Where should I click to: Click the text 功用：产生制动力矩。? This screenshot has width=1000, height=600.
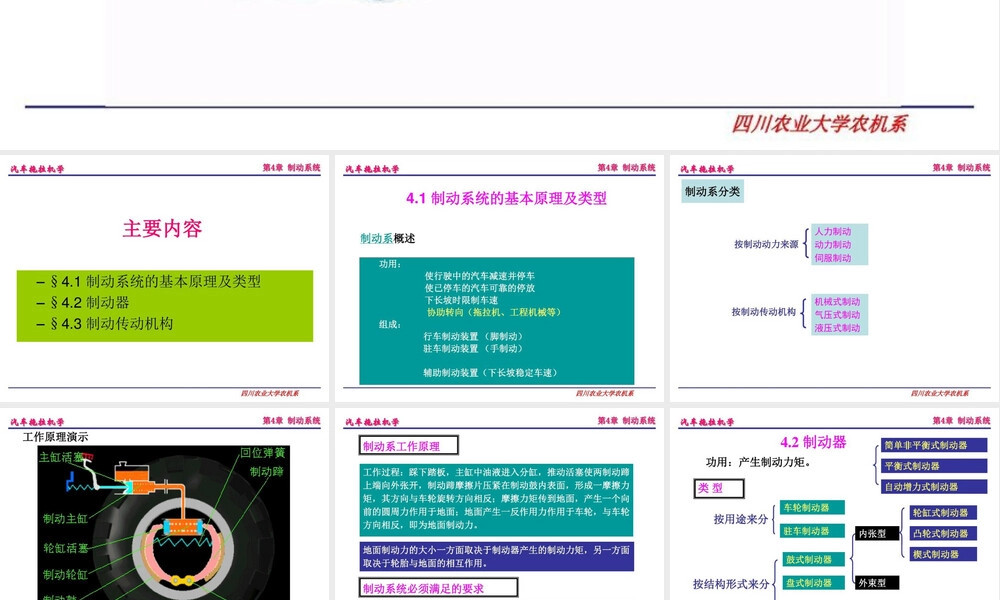click(758, 462)
